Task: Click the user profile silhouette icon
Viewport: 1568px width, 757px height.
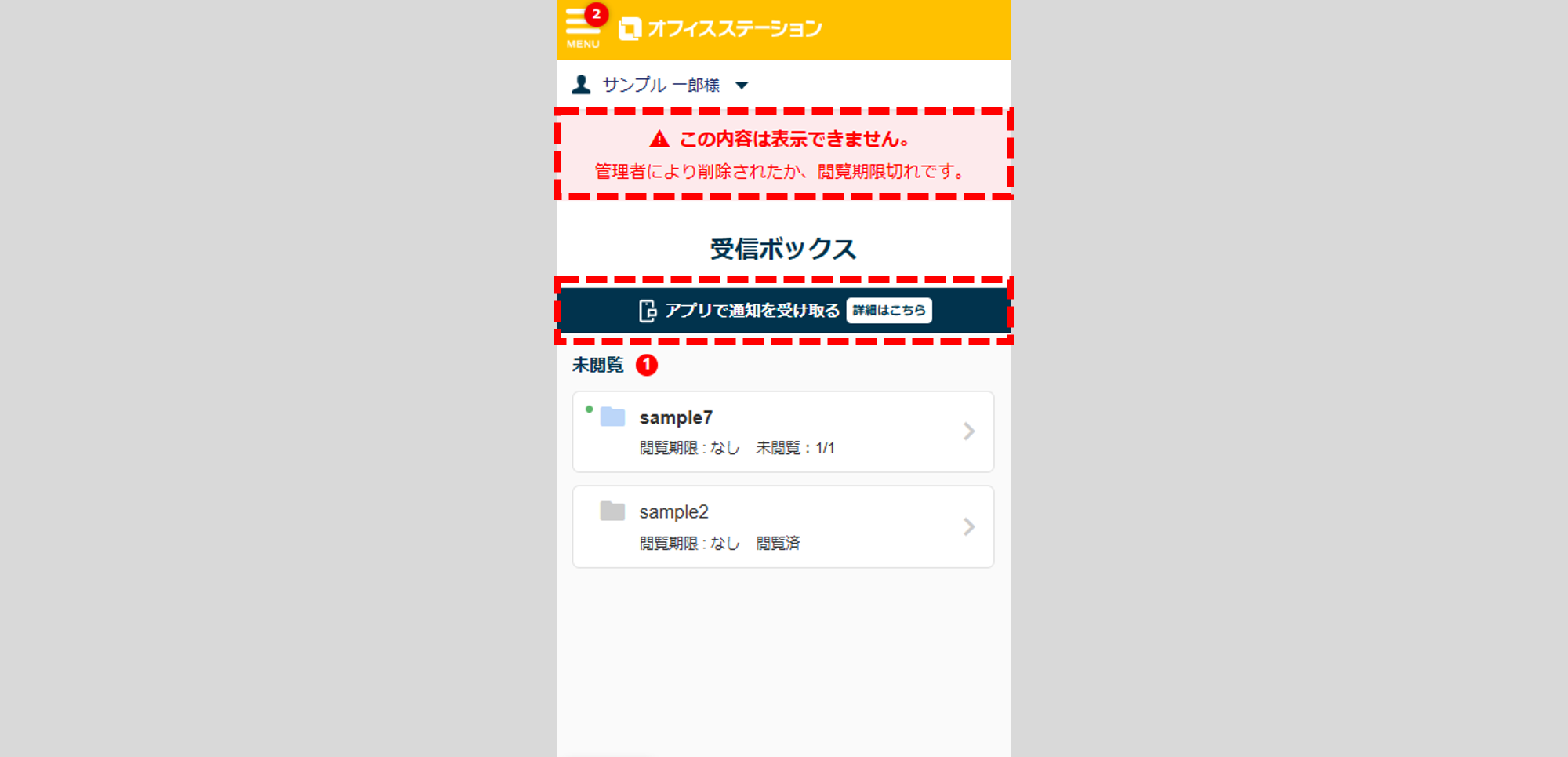Action: (581, 85)
